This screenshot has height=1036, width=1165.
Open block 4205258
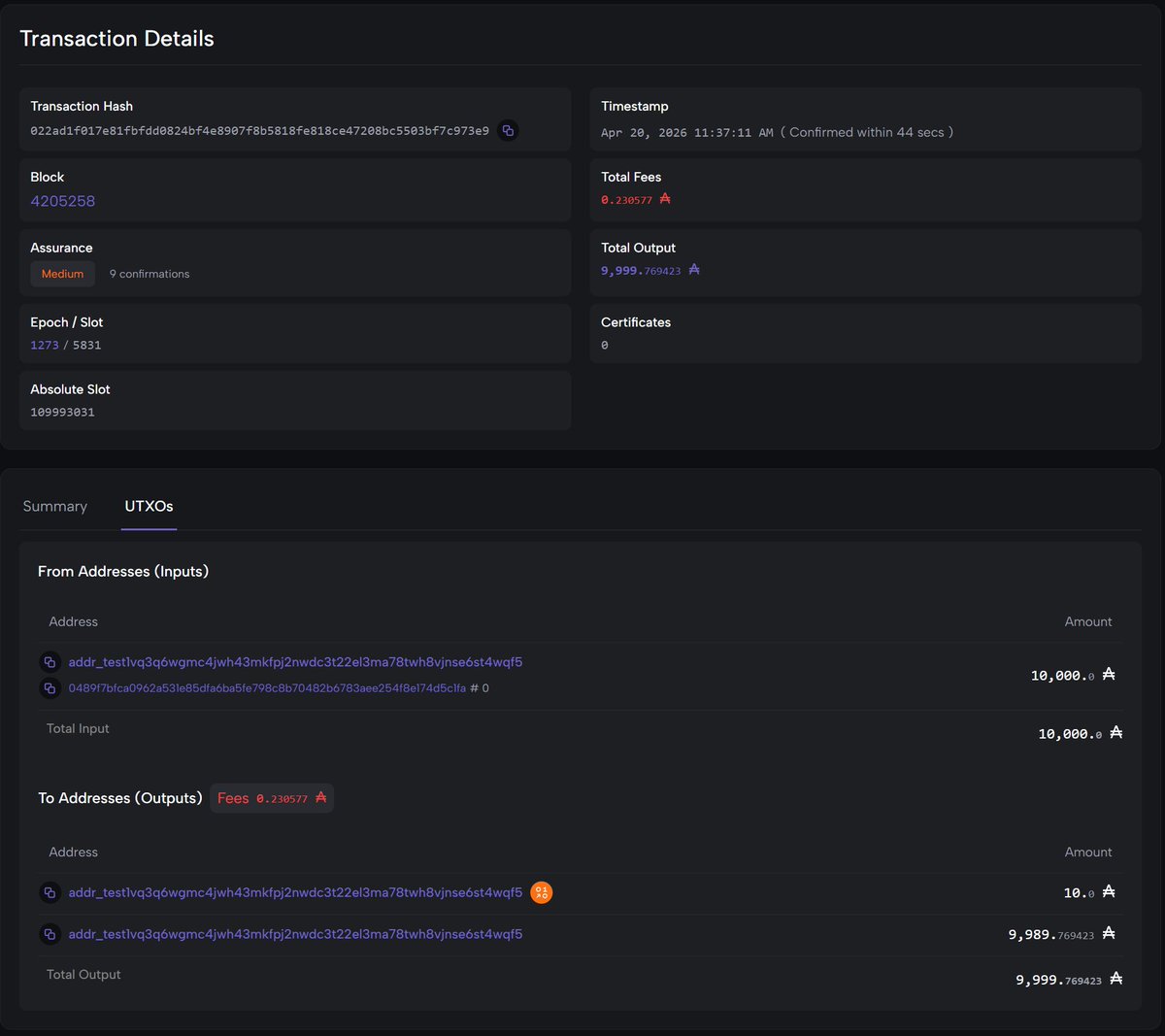[x=62, y=201]
